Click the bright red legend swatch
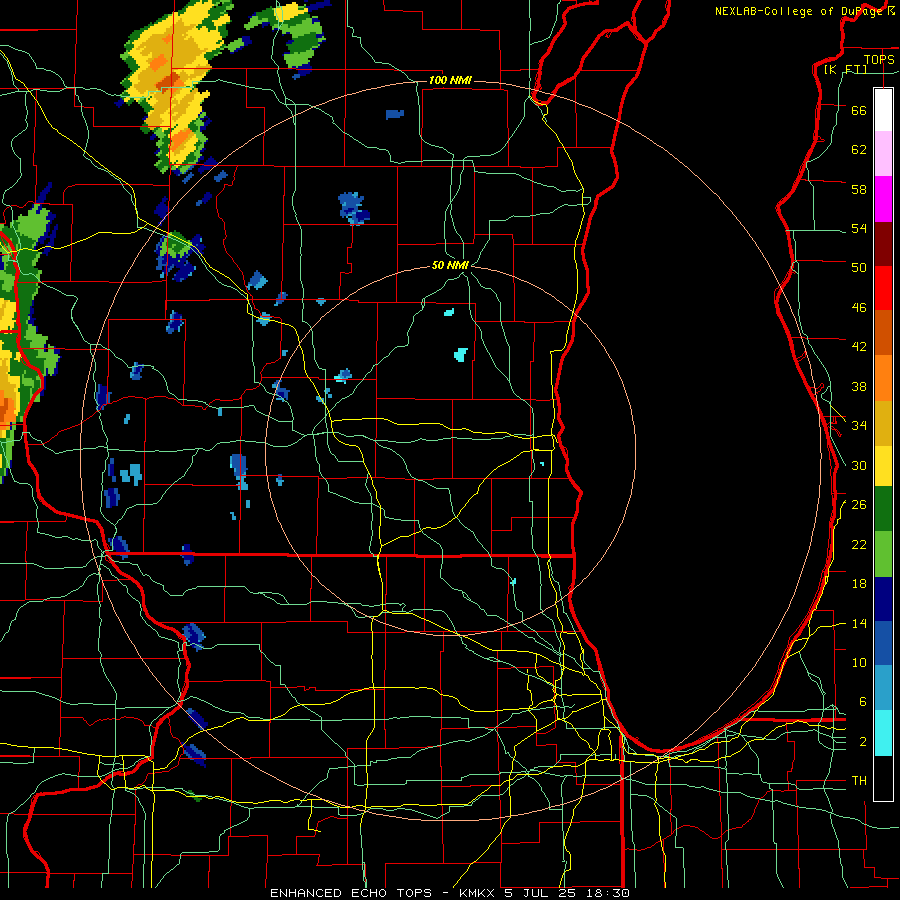 click(x=883, y=288)
